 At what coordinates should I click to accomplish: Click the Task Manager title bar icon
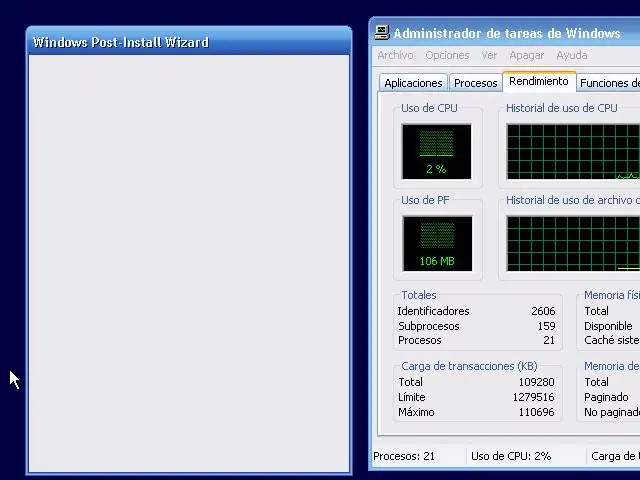pos(382,33)
